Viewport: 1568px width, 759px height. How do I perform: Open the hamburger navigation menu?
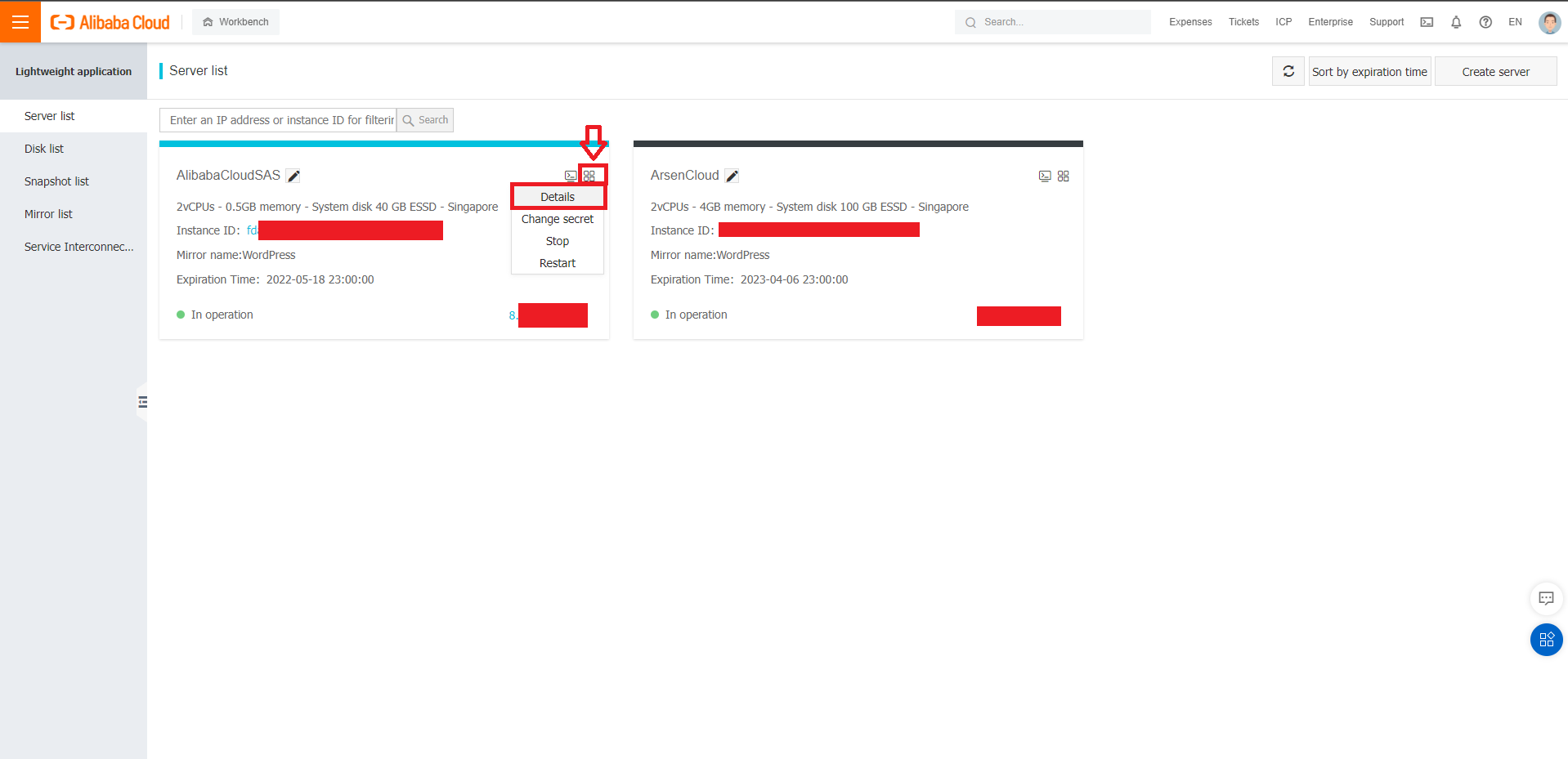[x=20, y=22]
